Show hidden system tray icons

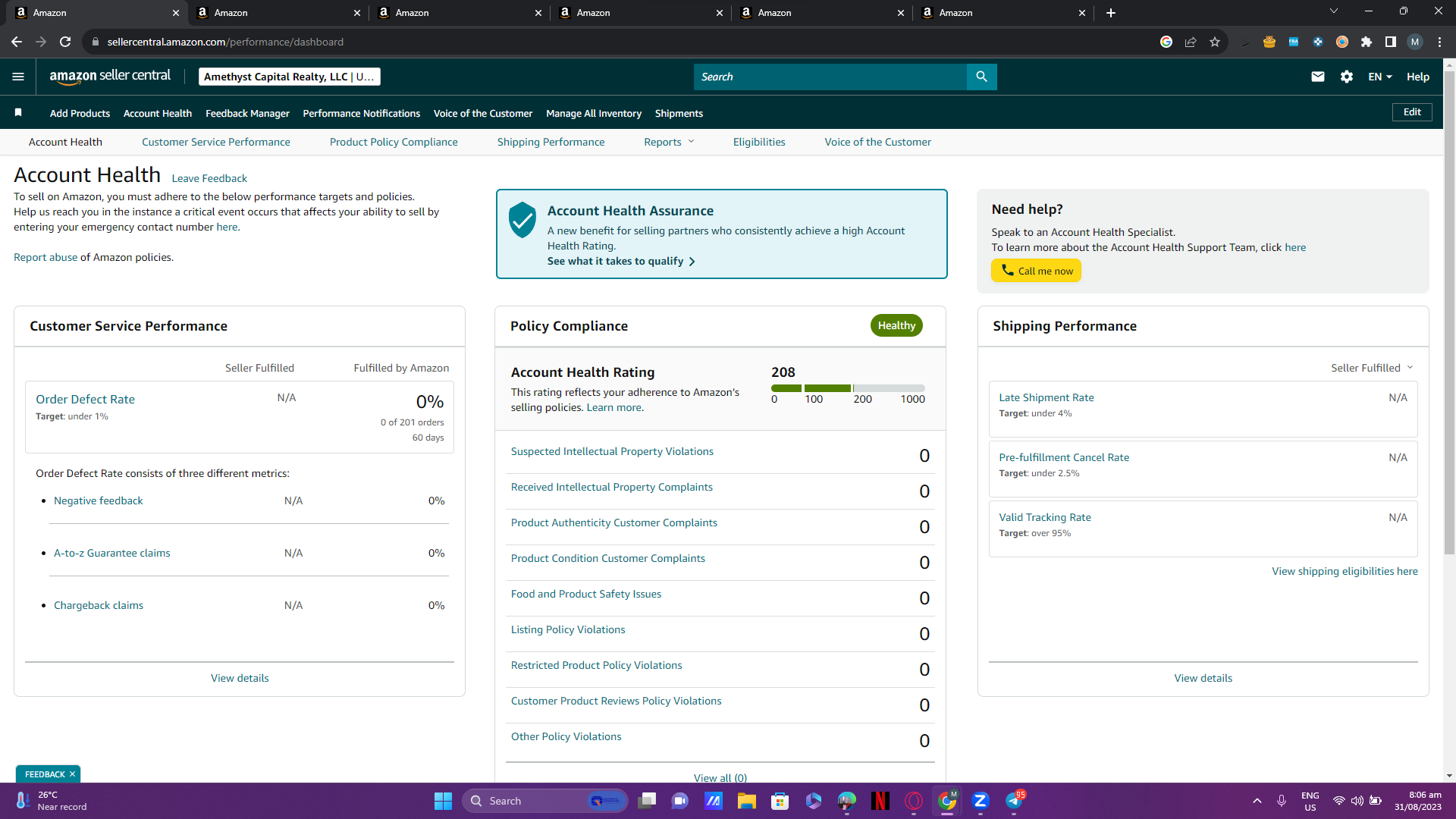(1257, 801)
